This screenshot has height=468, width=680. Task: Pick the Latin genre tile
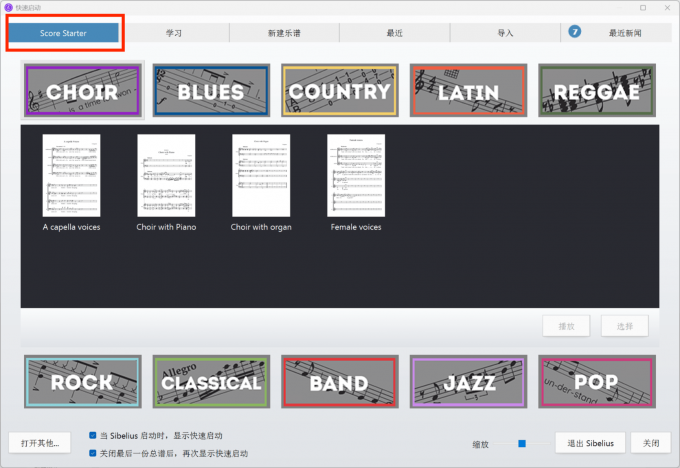(x=468, y=91)
